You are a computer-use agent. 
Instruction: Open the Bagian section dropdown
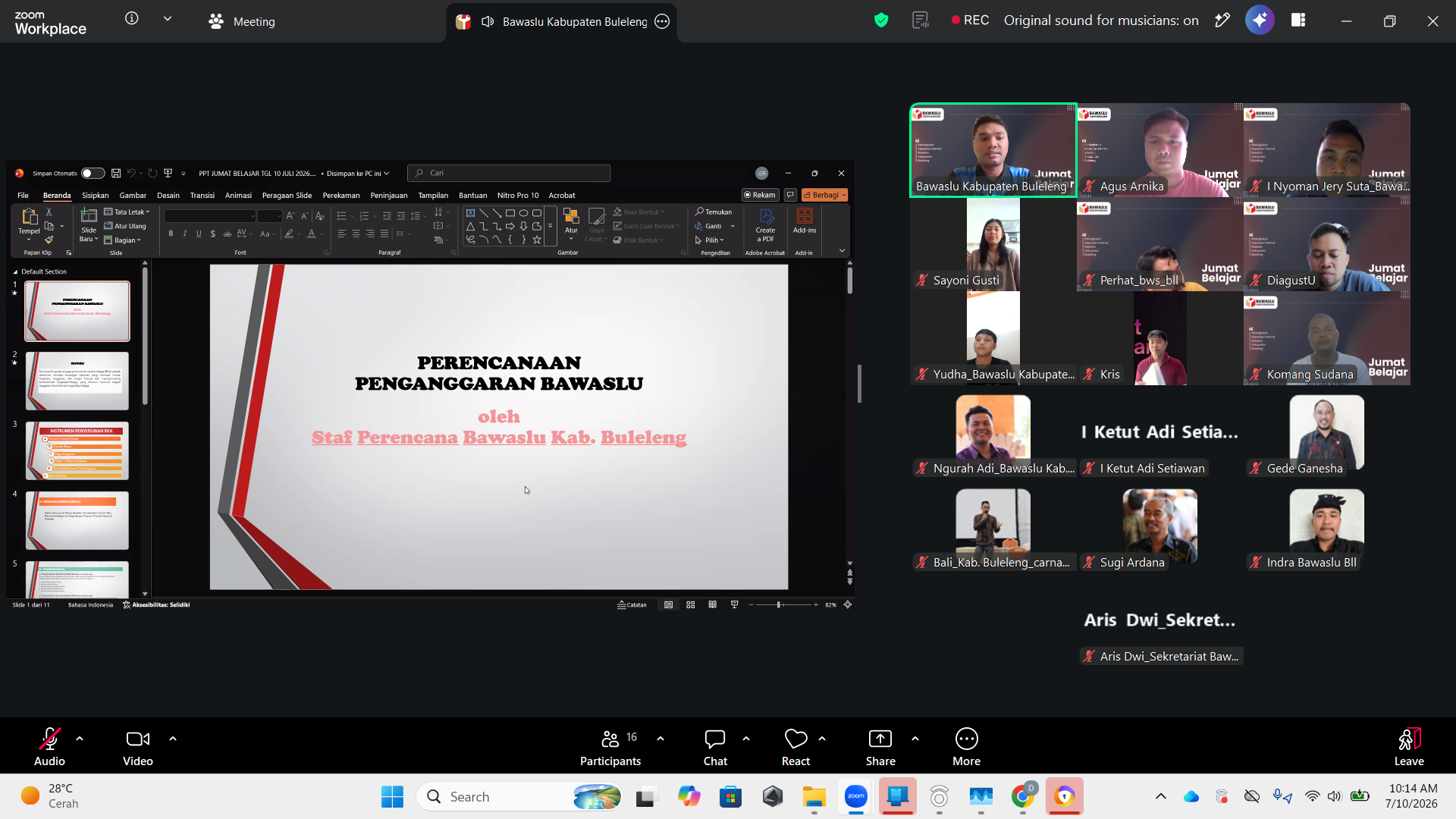pyautogui.click(x=122, y=240)
